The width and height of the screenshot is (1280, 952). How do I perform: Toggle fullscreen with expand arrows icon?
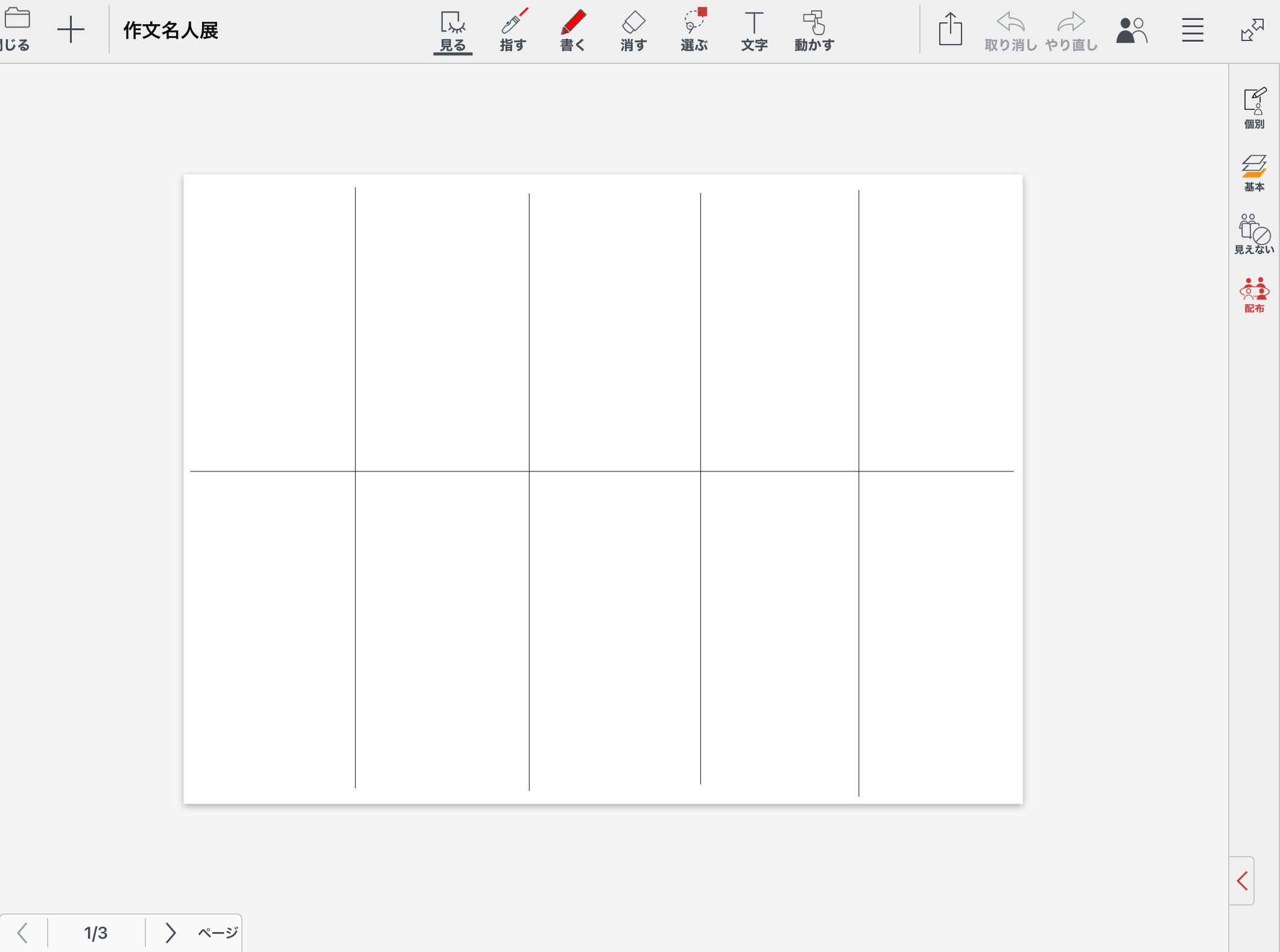(1252, 30)
